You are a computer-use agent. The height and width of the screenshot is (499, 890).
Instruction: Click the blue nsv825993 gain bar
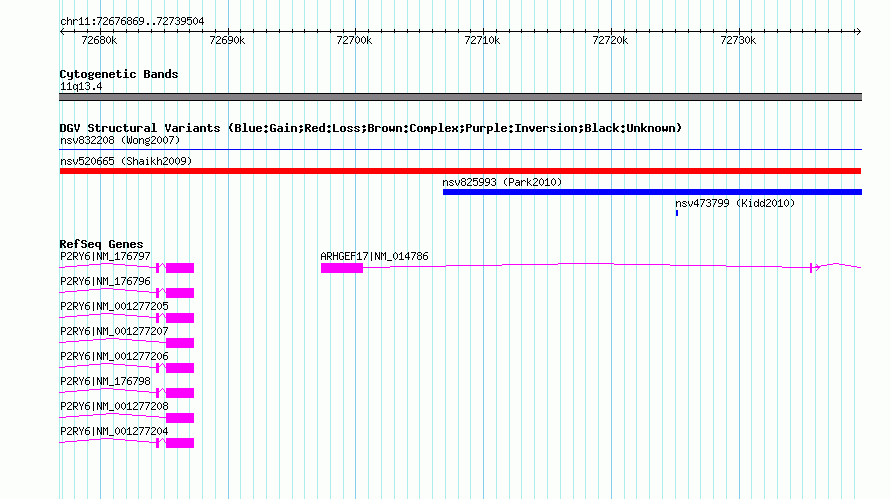click(652, 192)
